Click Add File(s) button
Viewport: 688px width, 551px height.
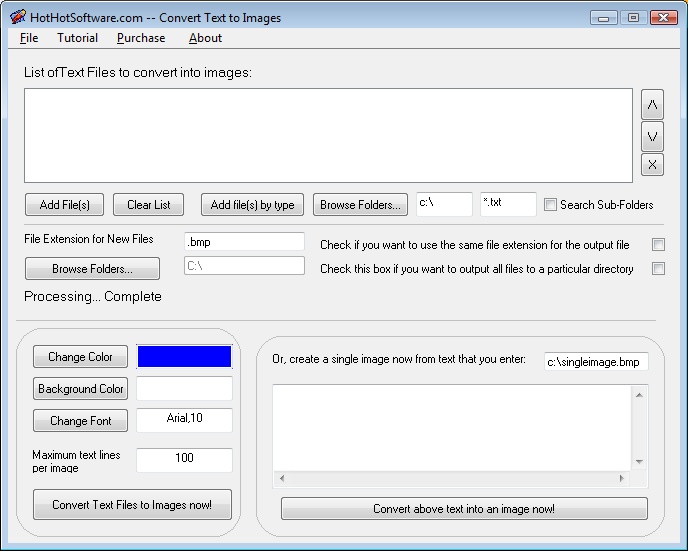[x=64, y=204]
